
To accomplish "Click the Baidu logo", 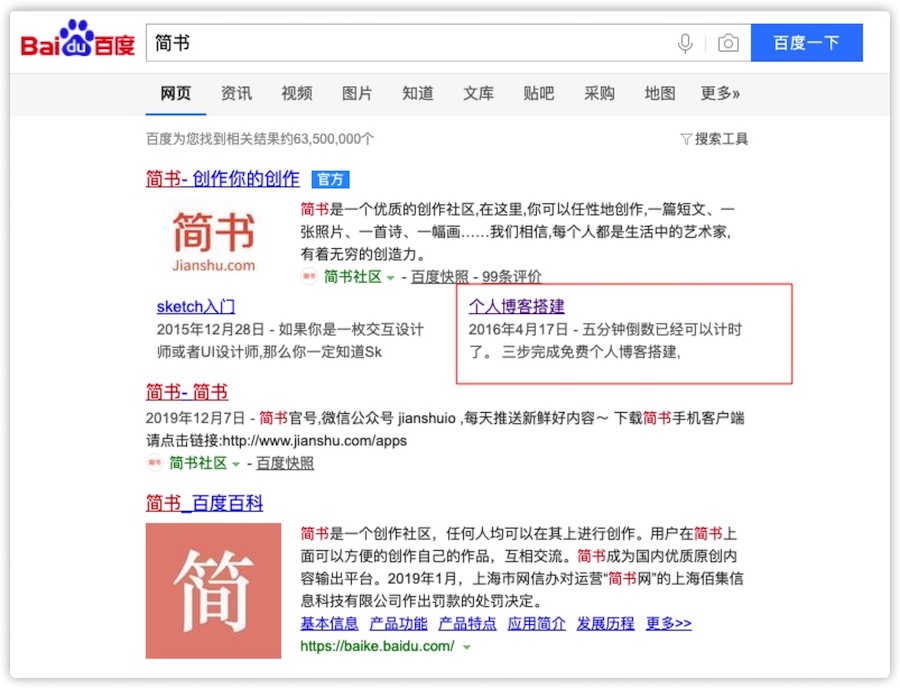I will coord(77,38).
